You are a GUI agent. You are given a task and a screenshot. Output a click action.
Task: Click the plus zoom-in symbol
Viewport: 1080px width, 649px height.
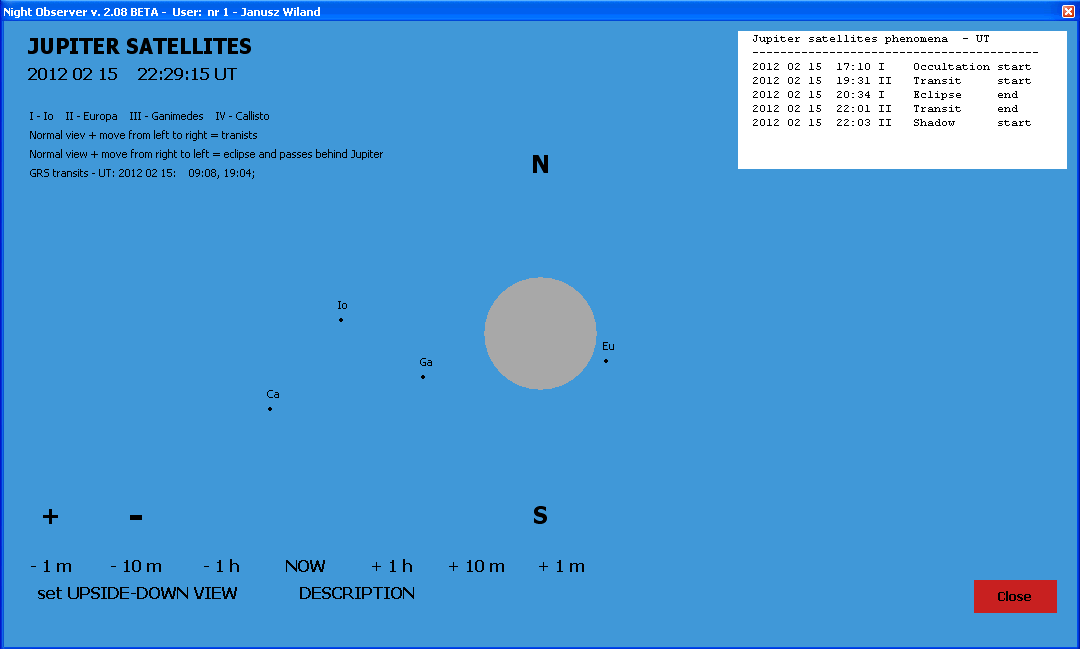pos(50,516)
